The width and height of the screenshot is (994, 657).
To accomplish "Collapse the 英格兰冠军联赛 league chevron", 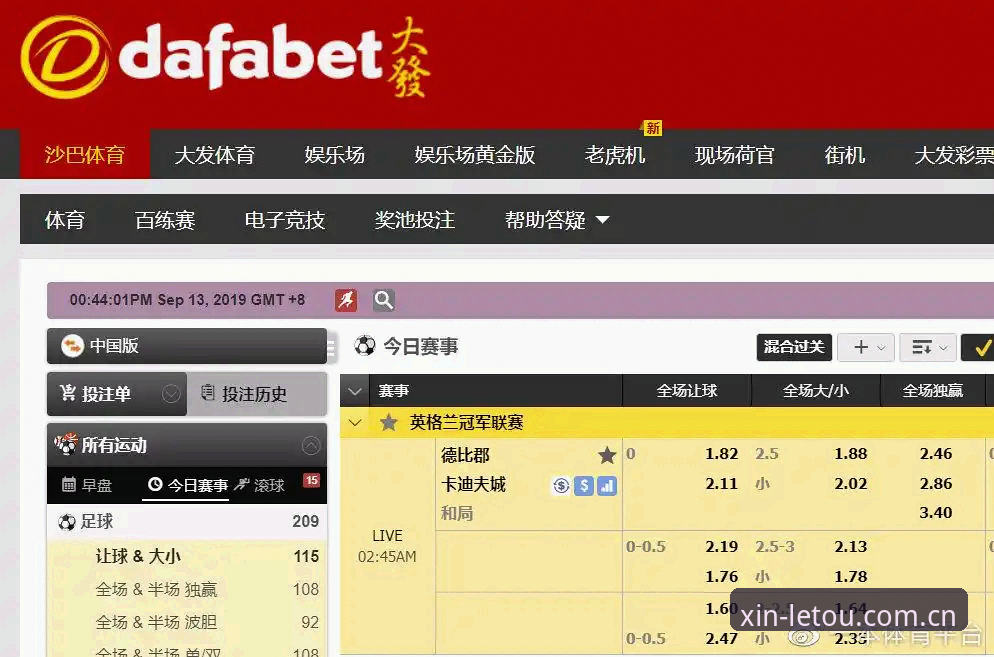I will click(x=355, y=422).
